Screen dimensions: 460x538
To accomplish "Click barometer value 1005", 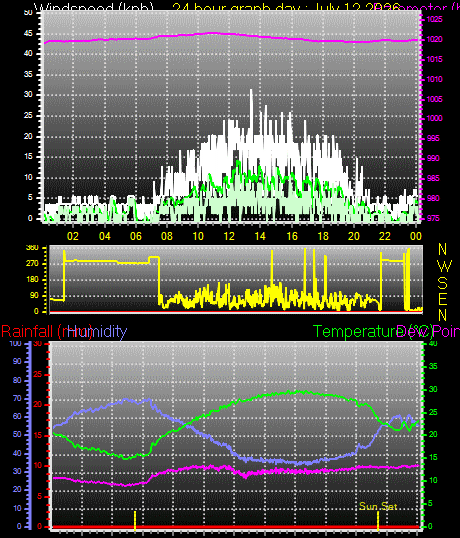I will click(434, 100).
